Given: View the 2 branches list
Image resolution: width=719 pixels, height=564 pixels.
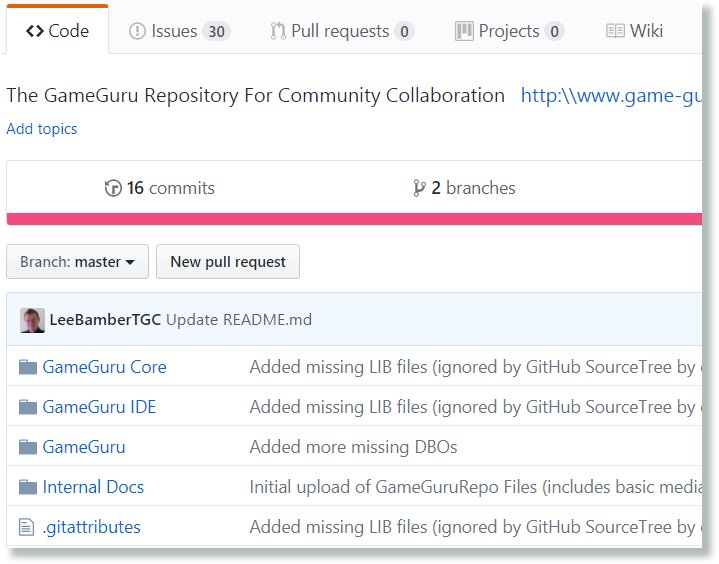Looking at the screenshot, I should tap(464, 188).
